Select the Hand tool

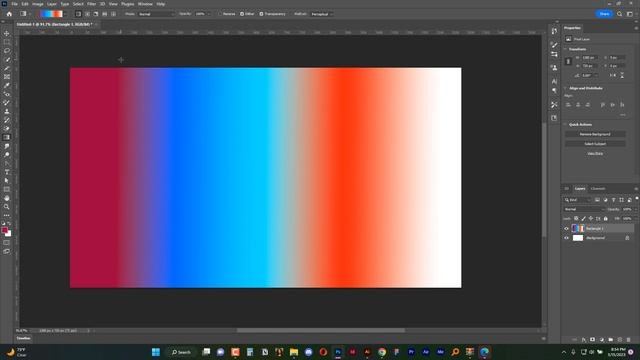(7, 198)
